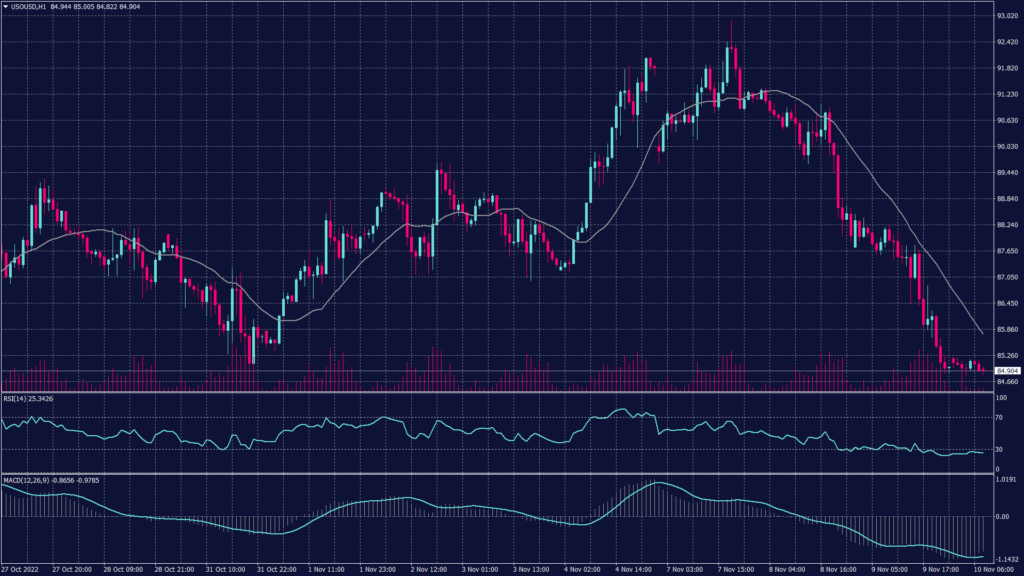The width and height of the screenshot is (1024, 576).
Task: Click the USOUSD,H1 symbol label
Action: click(29, 6)
